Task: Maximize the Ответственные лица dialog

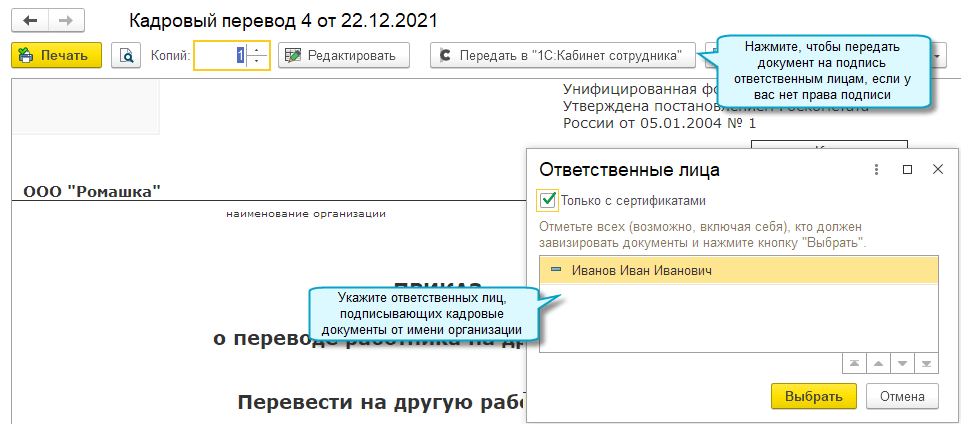Action: pyautogui.click(x=908, y=170)
